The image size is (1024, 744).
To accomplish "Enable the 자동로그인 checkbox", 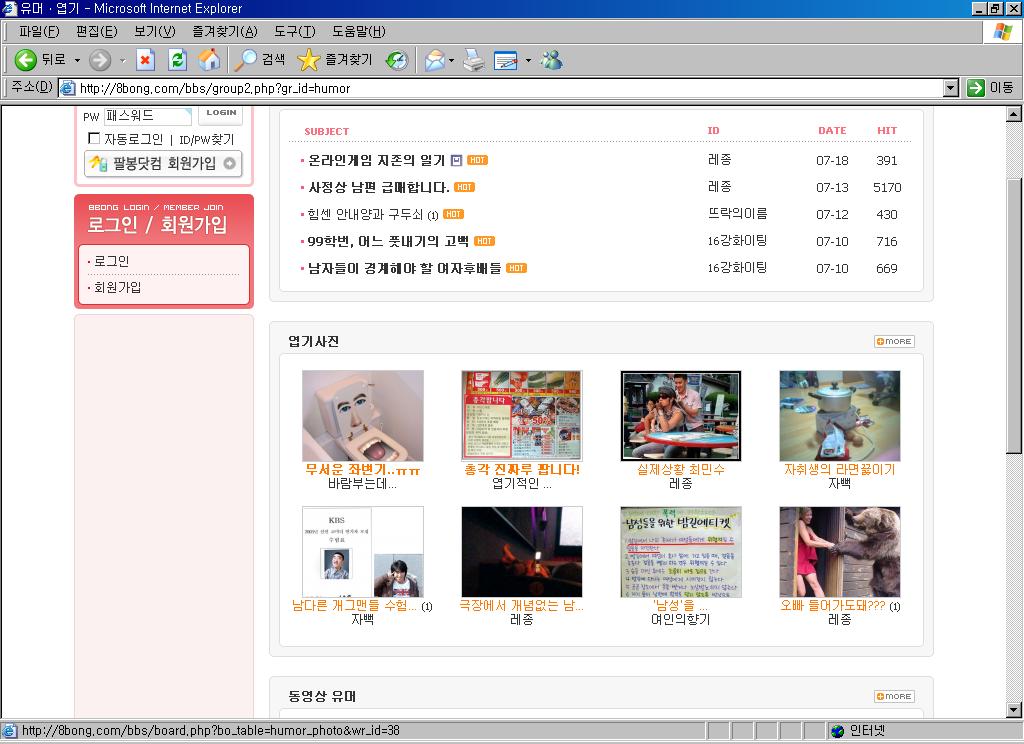I will pos(94,139).
